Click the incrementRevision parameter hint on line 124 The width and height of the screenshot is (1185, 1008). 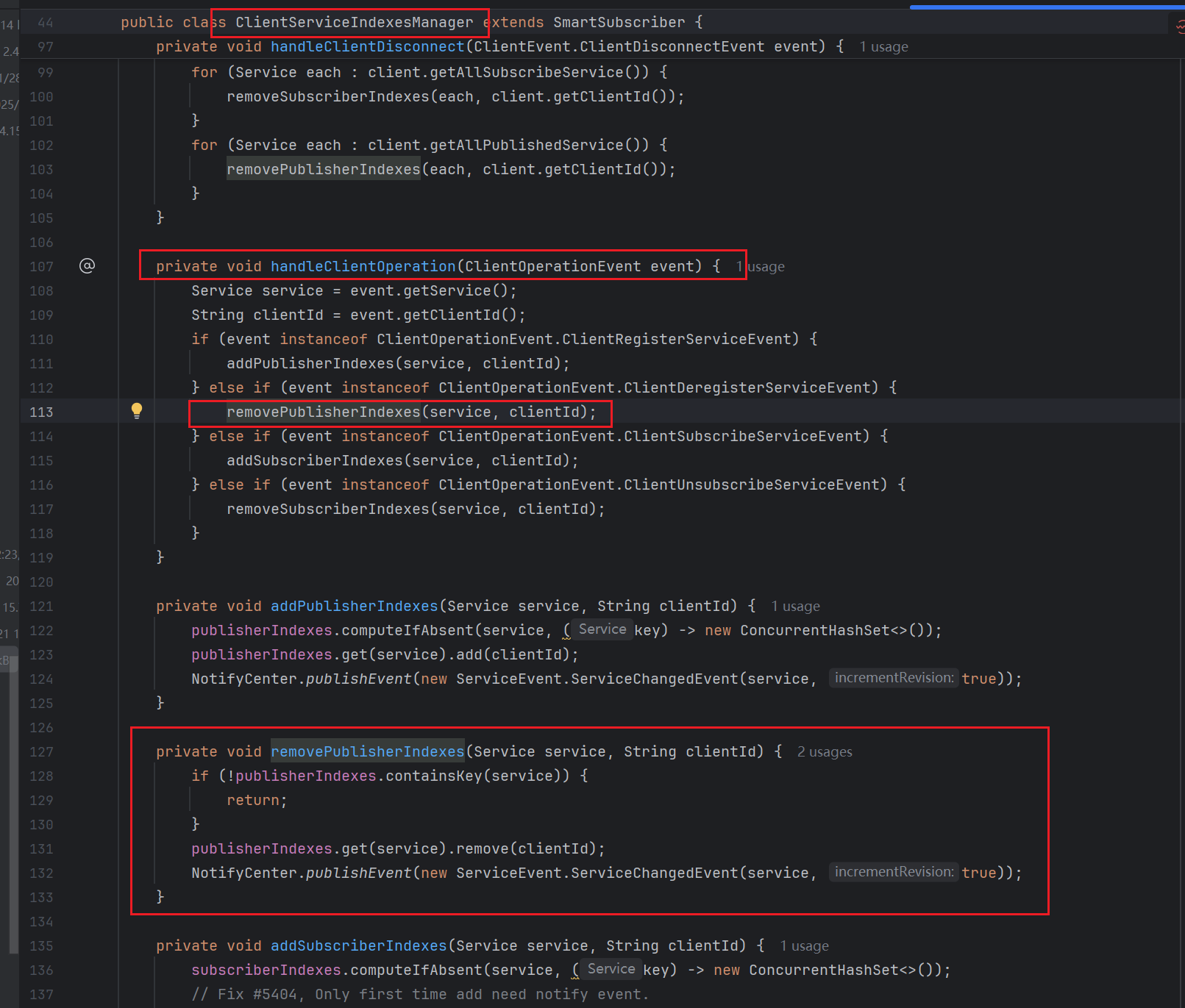coord(894,678)
